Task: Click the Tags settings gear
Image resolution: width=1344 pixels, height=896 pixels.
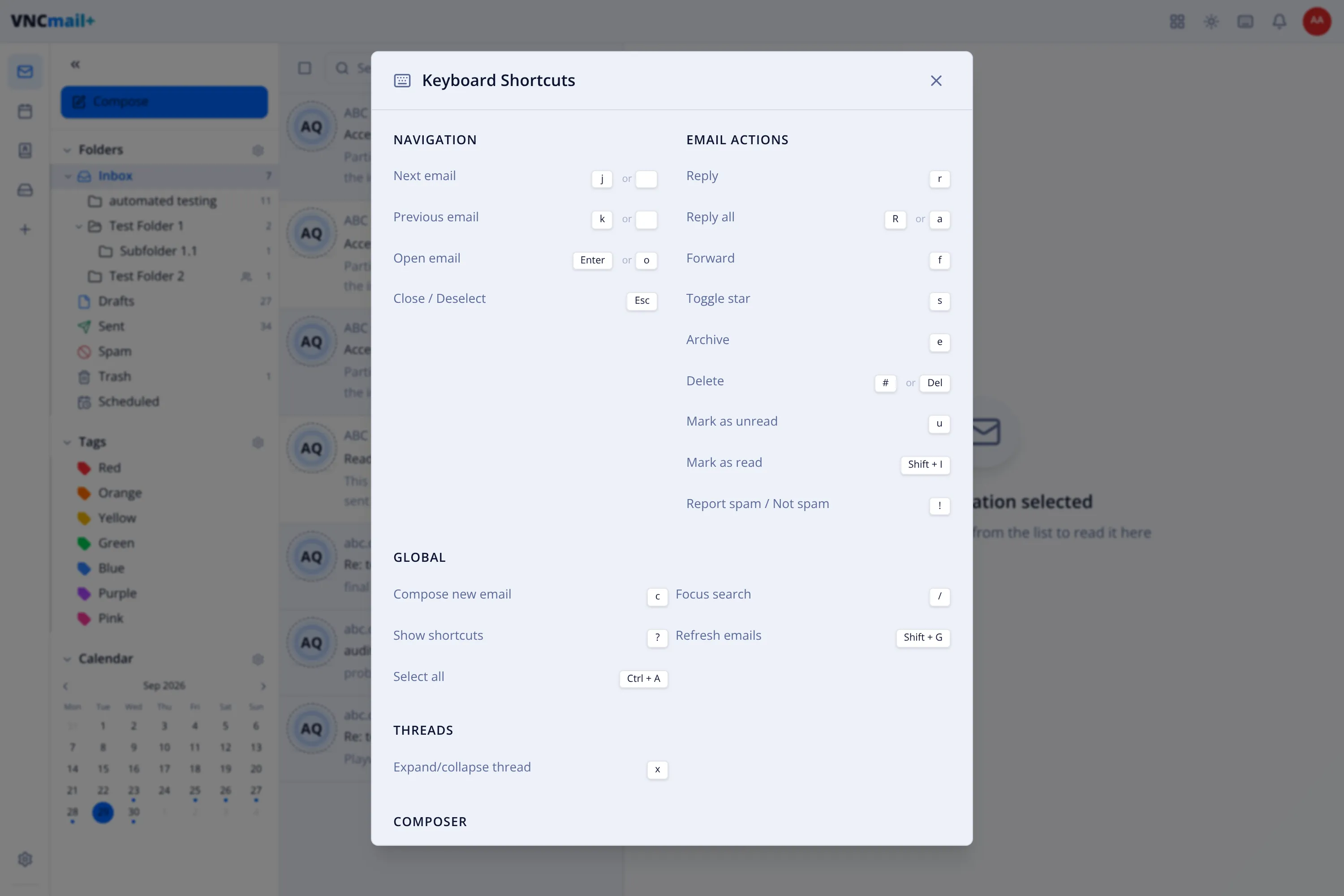Action: (x=258, y=442)
